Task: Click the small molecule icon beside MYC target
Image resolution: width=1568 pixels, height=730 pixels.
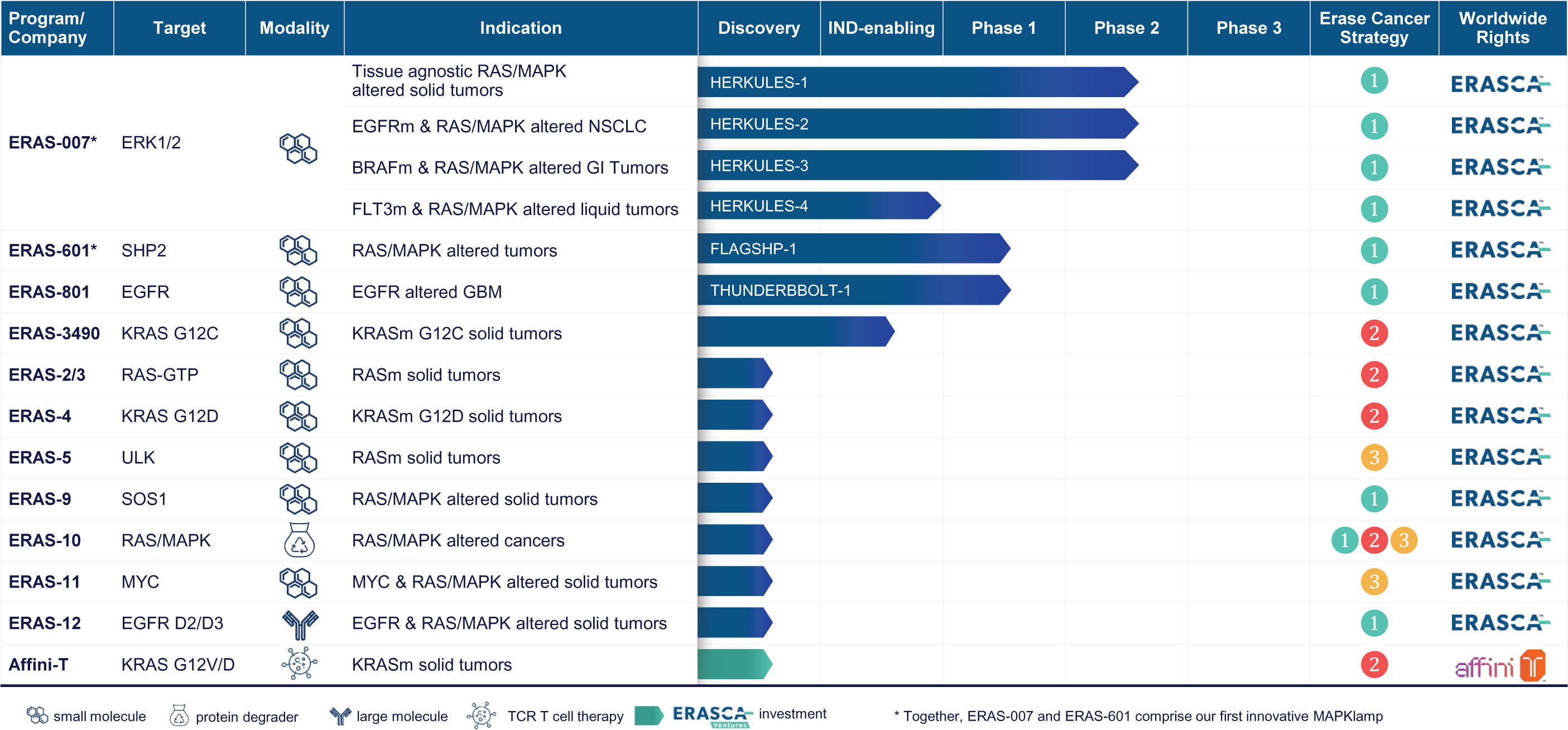Action: (299, 583)
